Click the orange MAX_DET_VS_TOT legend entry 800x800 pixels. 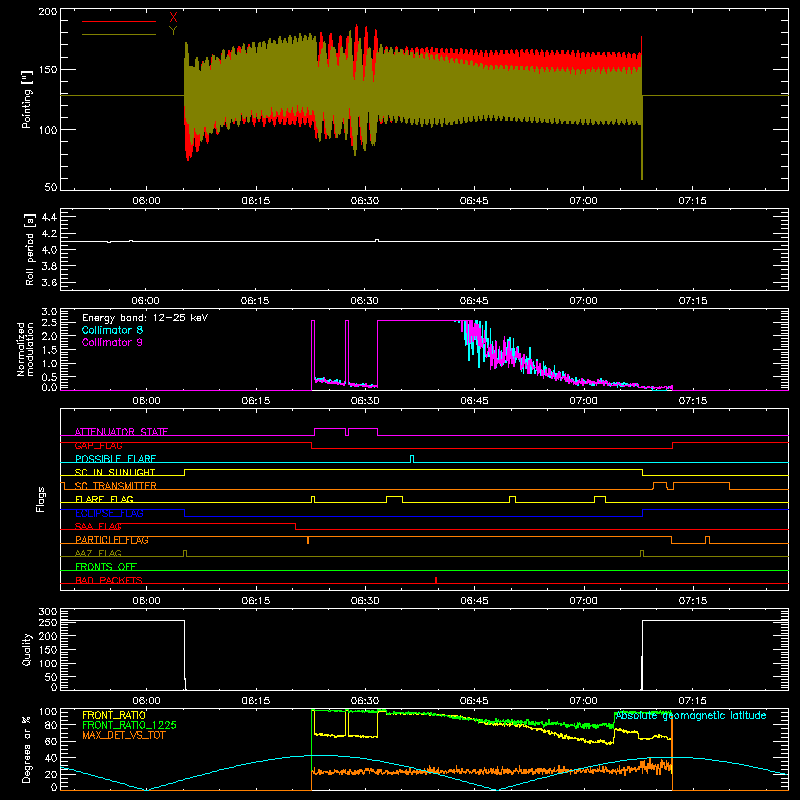(x=124, y=735)
